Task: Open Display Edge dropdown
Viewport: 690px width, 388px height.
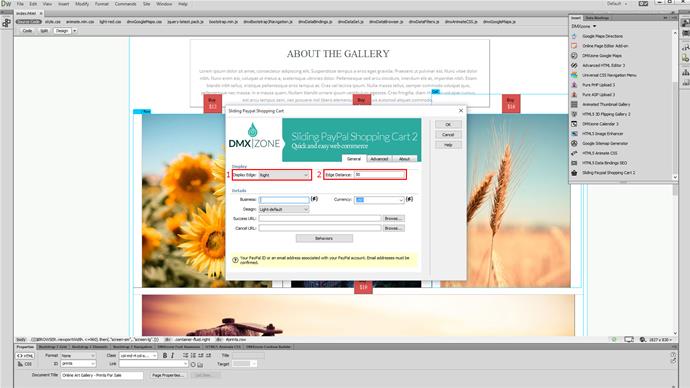Action: click(284, 175)
